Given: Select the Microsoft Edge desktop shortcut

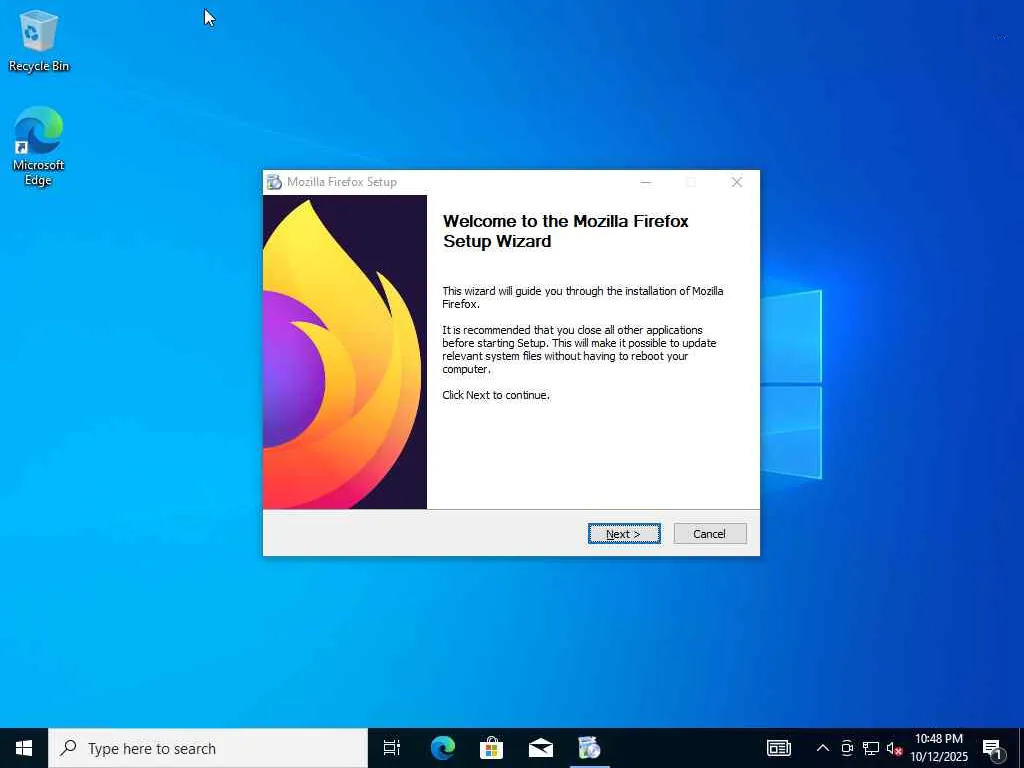Looking at the screenshot, I should (39, 146).
